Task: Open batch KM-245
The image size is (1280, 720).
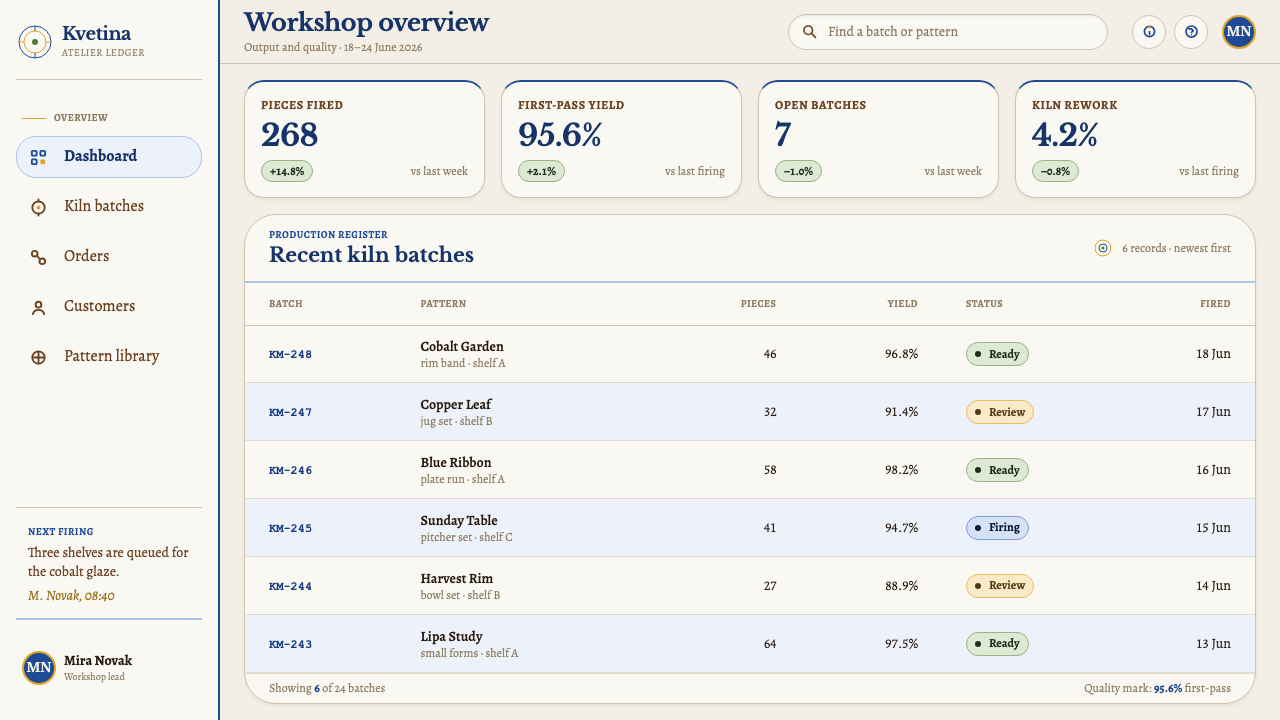Action: (290, 529)
